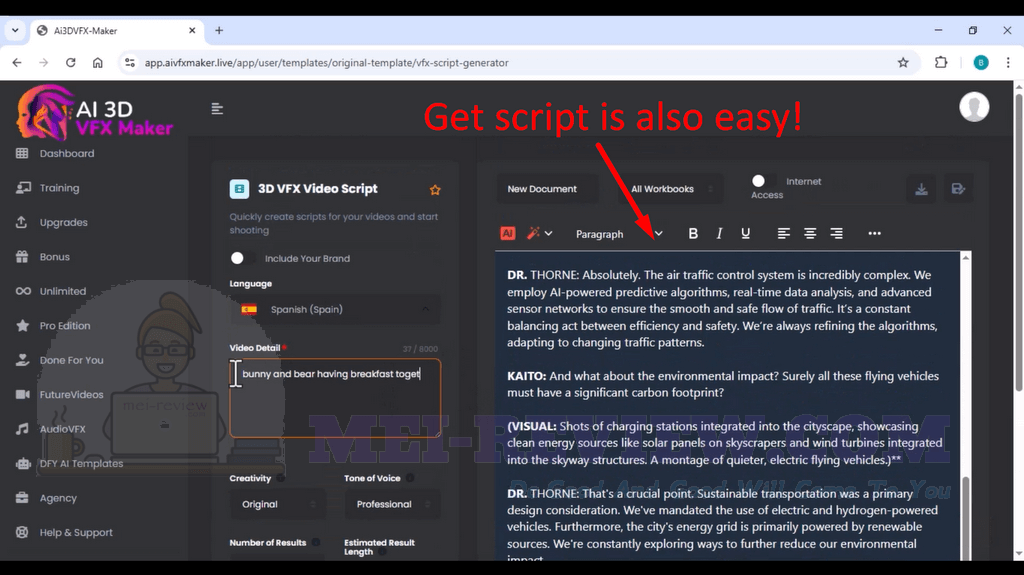Screen dimensions: 1024x575
Task: Open the tab search dropdown arrow
Action: [15, 31]
